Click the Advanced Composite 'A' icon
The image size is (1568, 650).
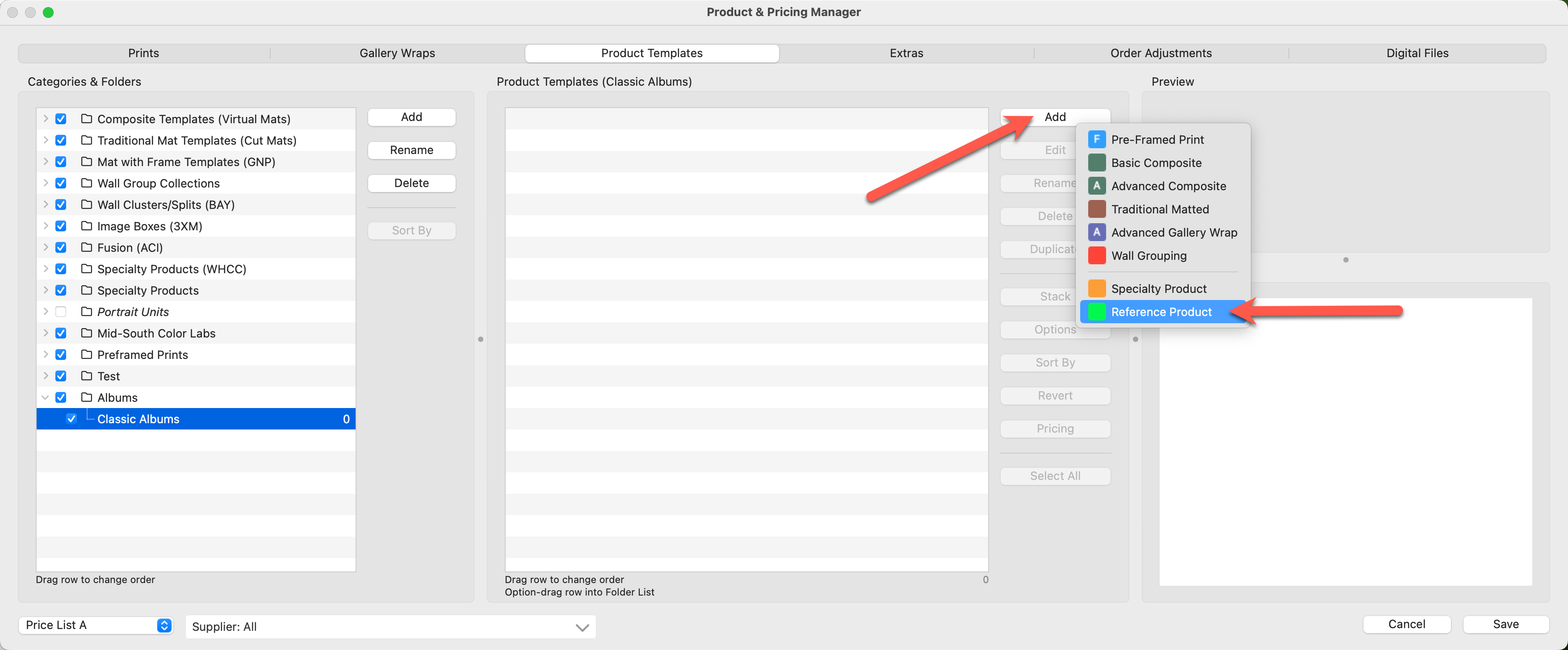[1096, 185]
